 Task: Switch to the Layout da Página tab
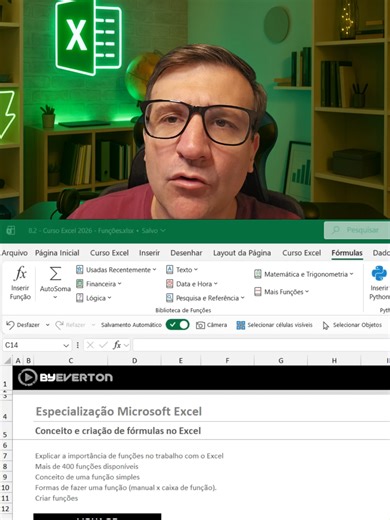point(242,253)
